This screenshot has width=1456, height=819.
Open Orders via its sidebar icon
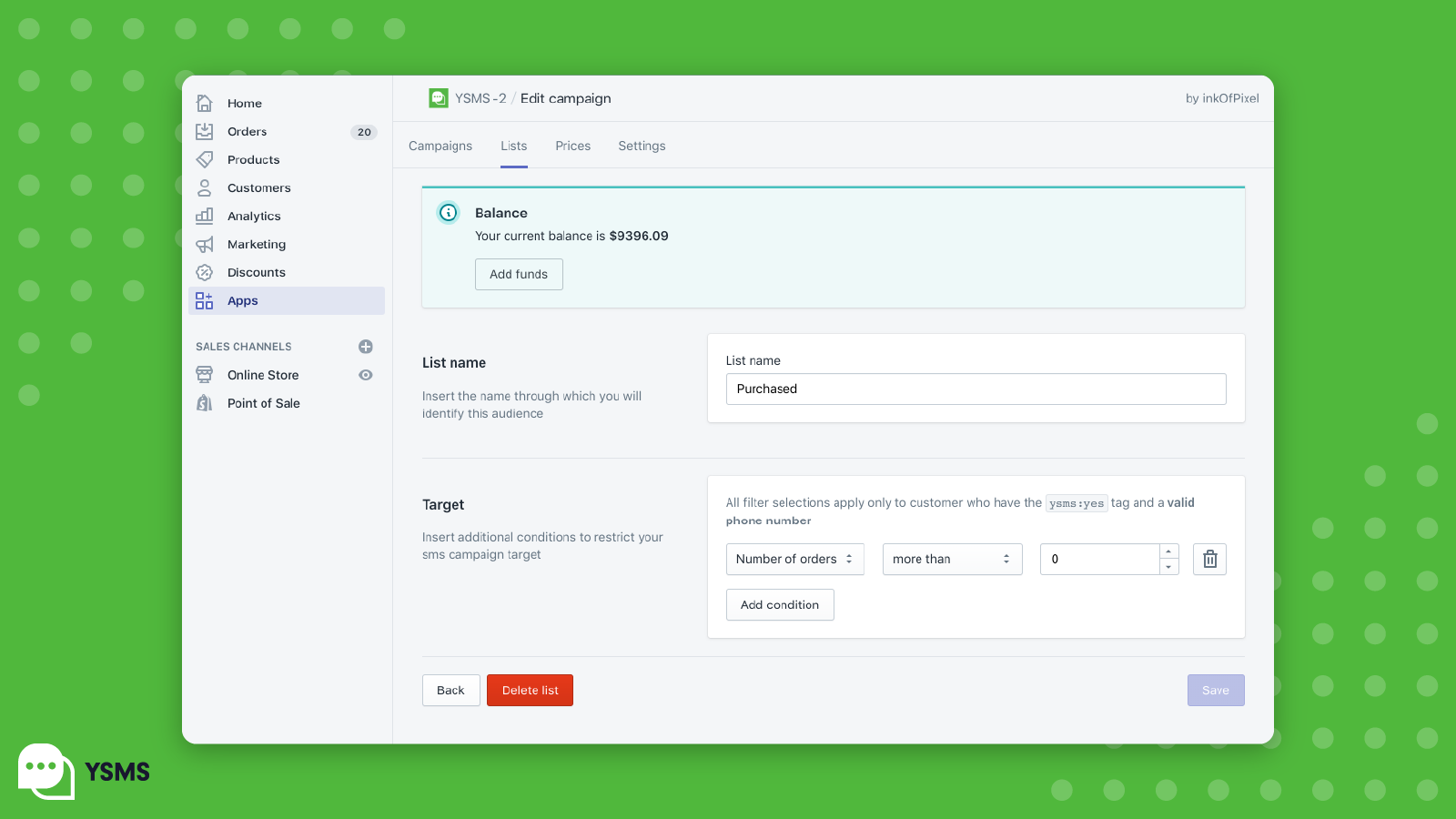coord(204,131)
